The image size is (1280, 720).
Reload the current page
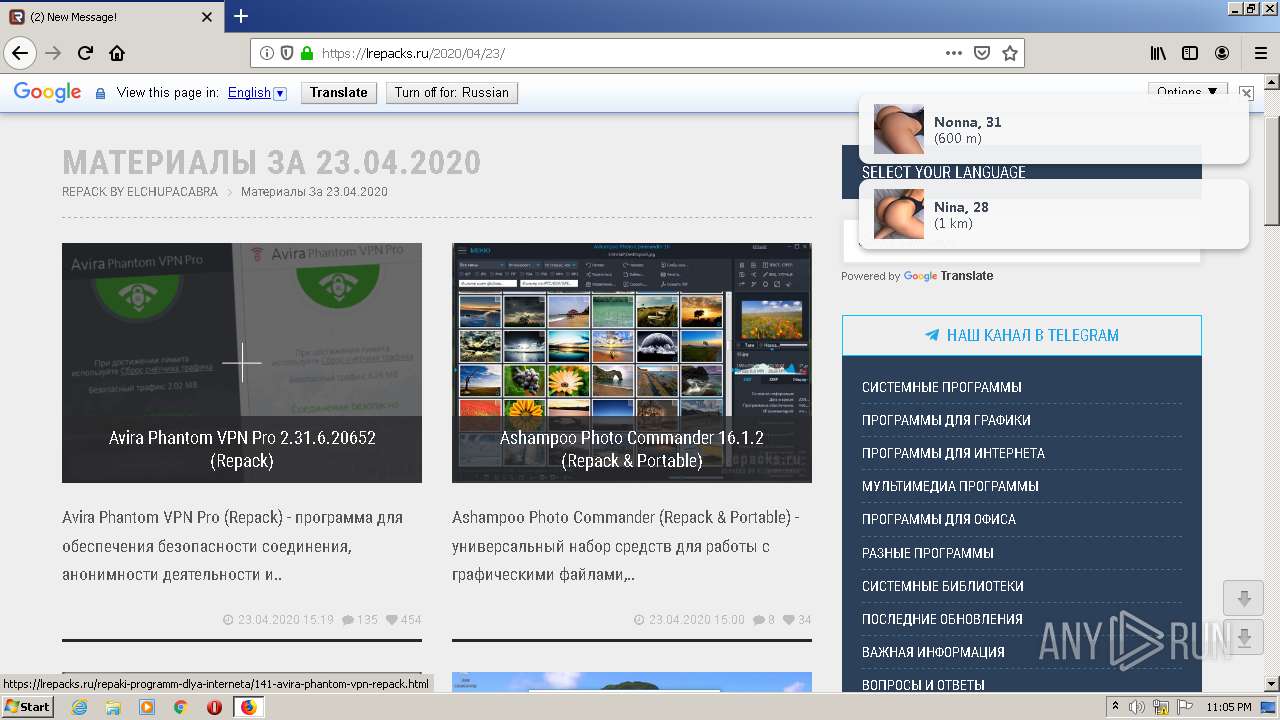(85, 53)
